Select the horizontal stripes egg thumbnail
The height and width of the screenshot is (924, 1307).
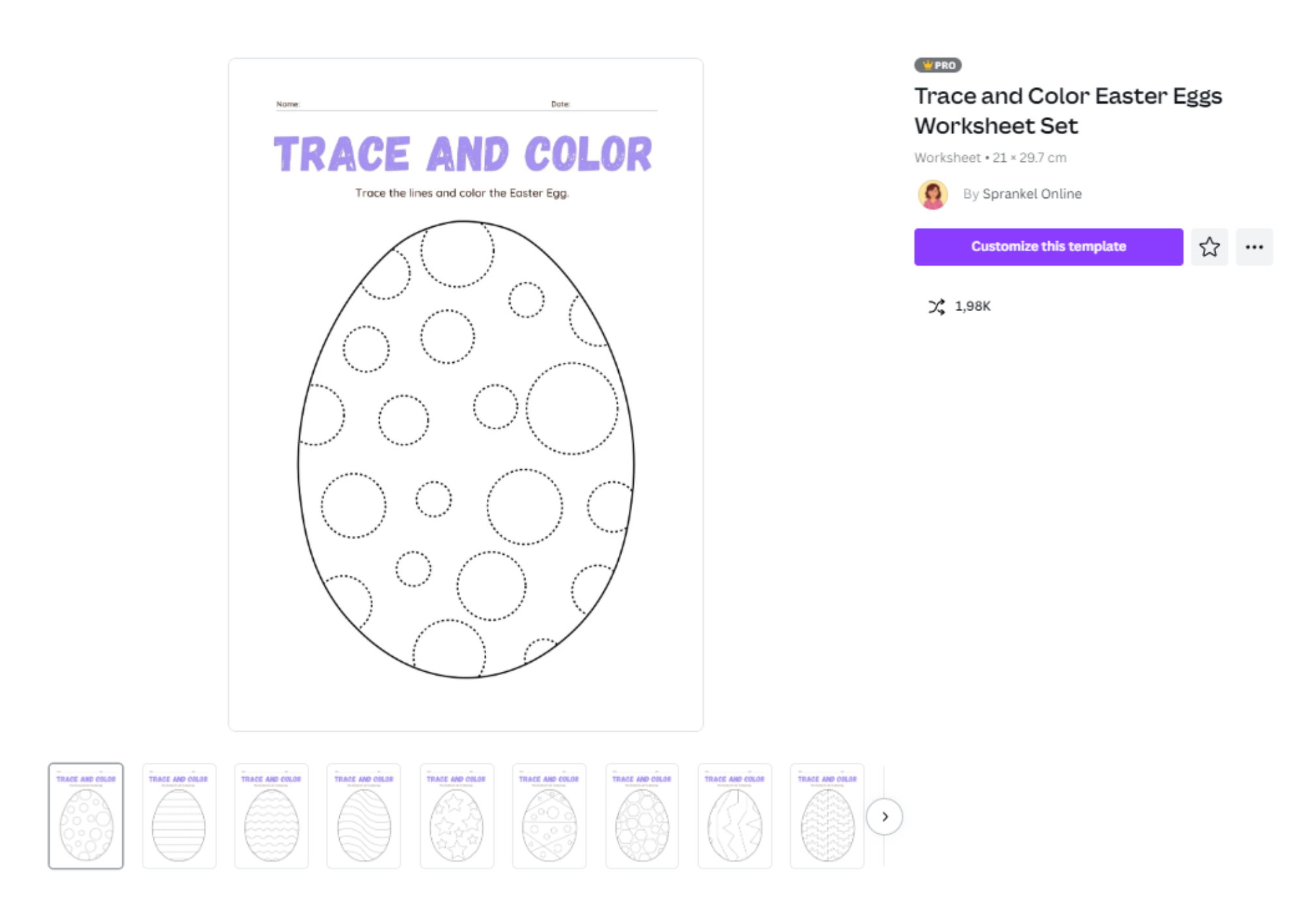(179, 816)
